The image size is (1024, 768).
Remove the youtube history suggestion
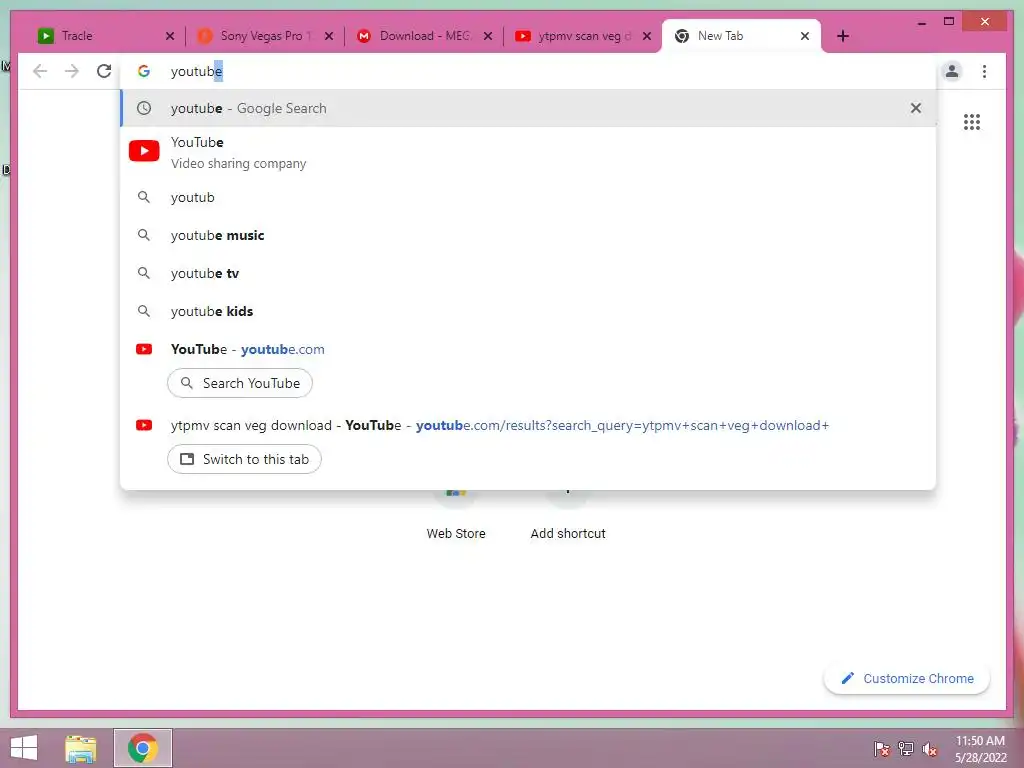click(x=916, y=108)
